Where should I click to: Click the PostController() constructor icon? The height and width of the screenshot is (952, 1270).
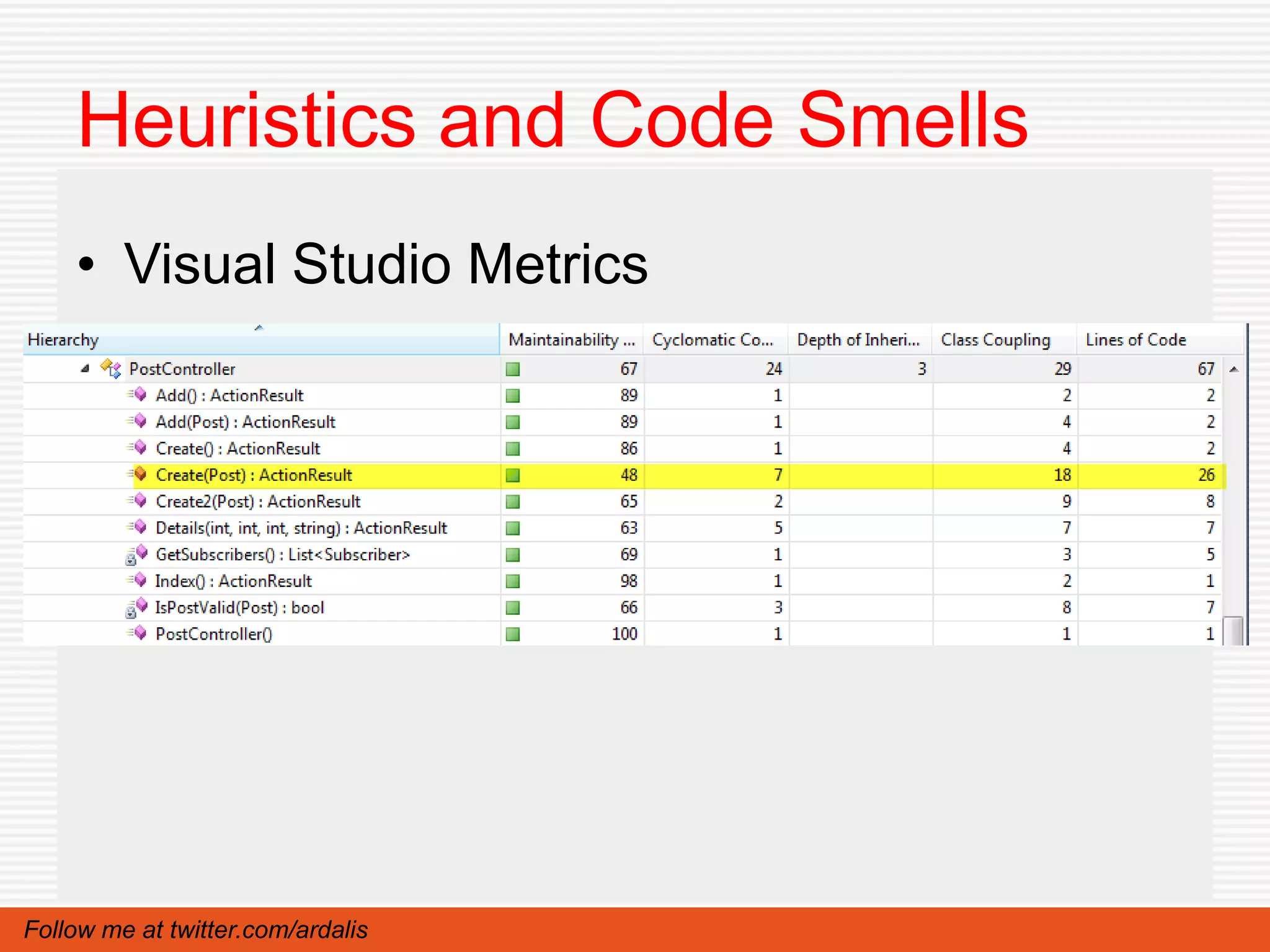[139, 633]
